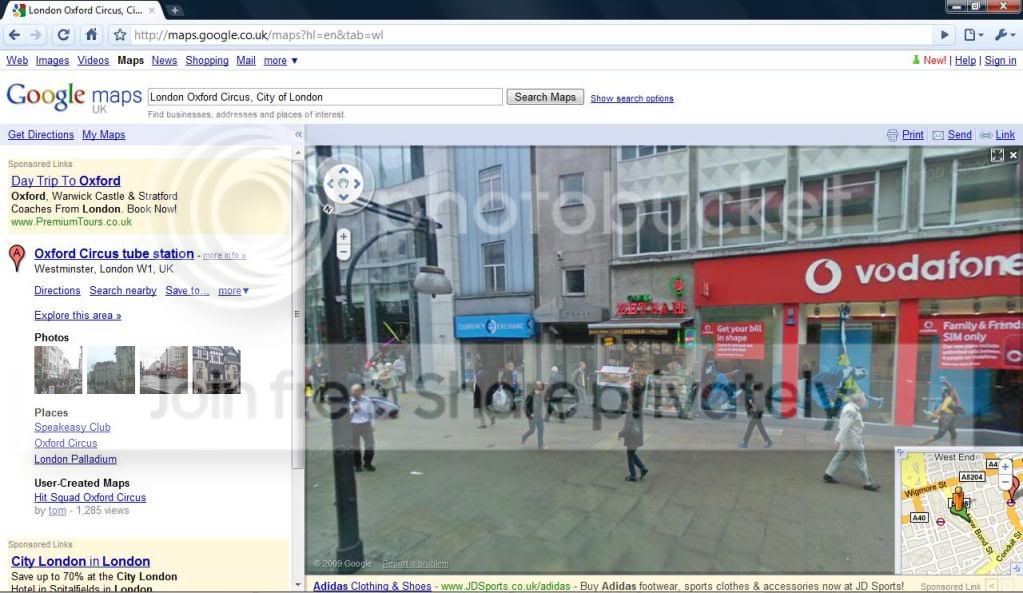Open London Palladium place link
This screenshot has height=593, width=1023.
coord(76,459)
